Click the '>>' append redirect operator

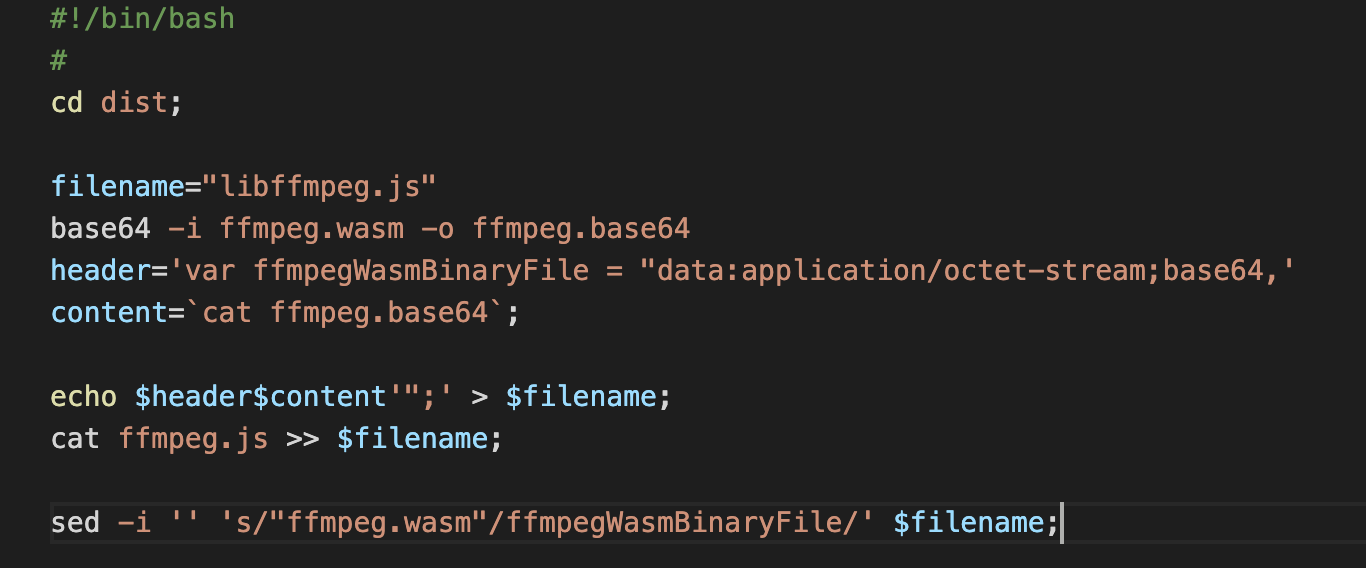click(x=302, y=438)
